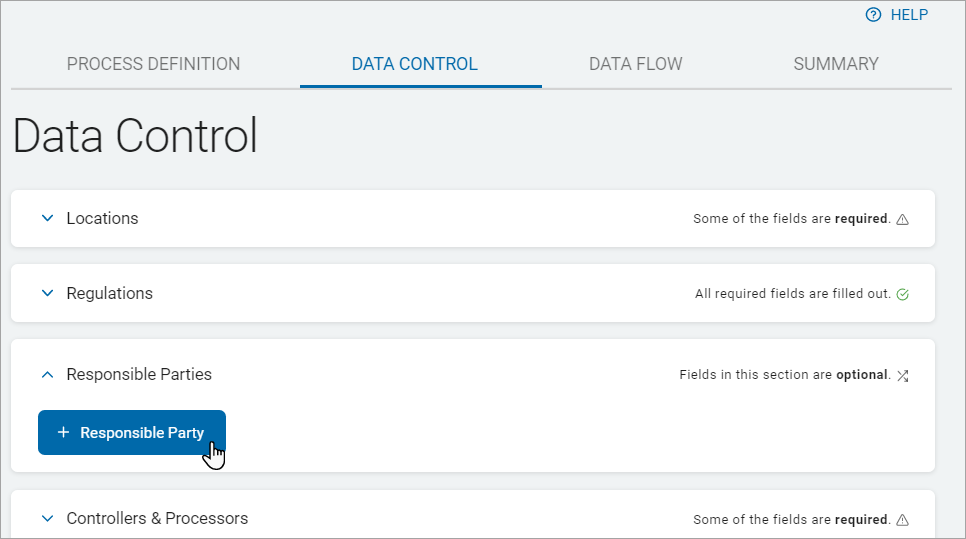
Task: Expand the Regulations section chevron
Action: [47, 293]
